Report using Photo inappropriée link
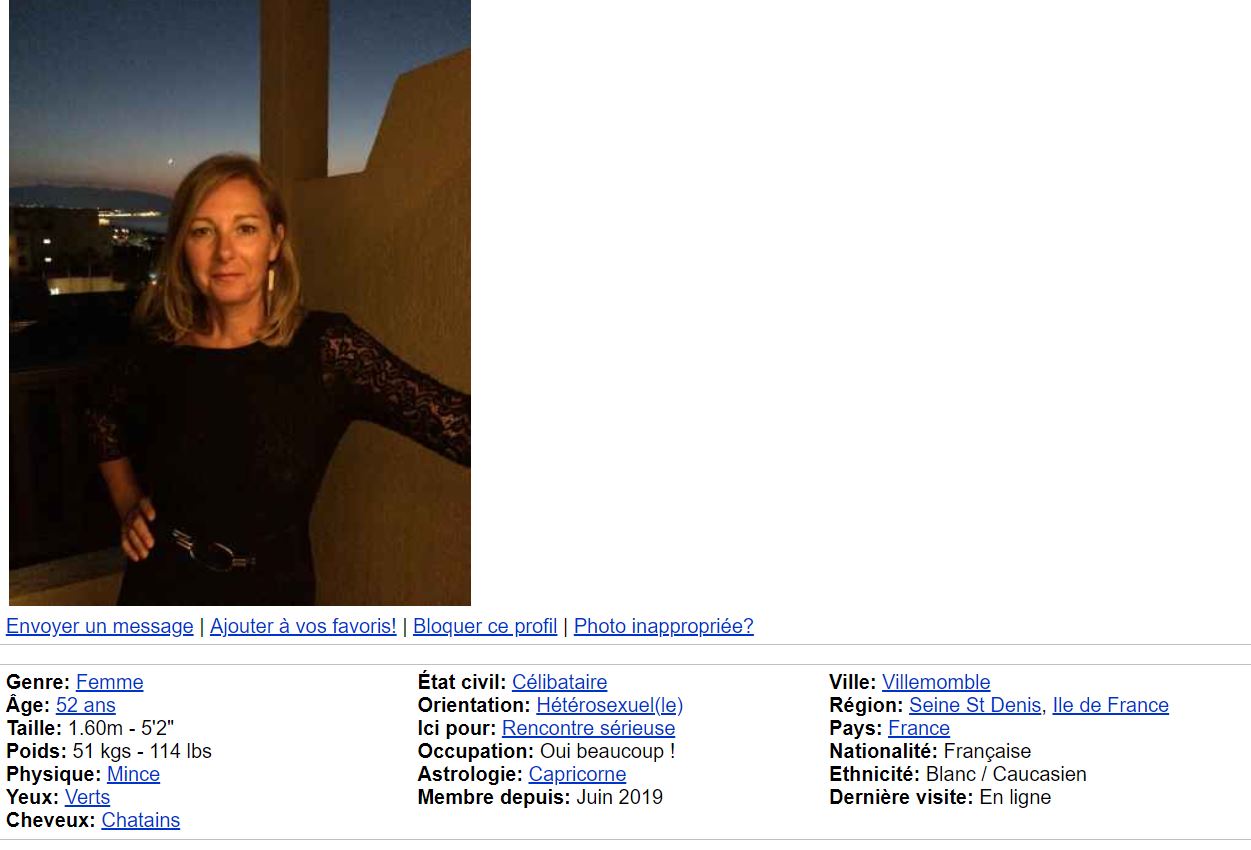The height and width of the screenshot is (850, 1251). click(x=664, y=626)
